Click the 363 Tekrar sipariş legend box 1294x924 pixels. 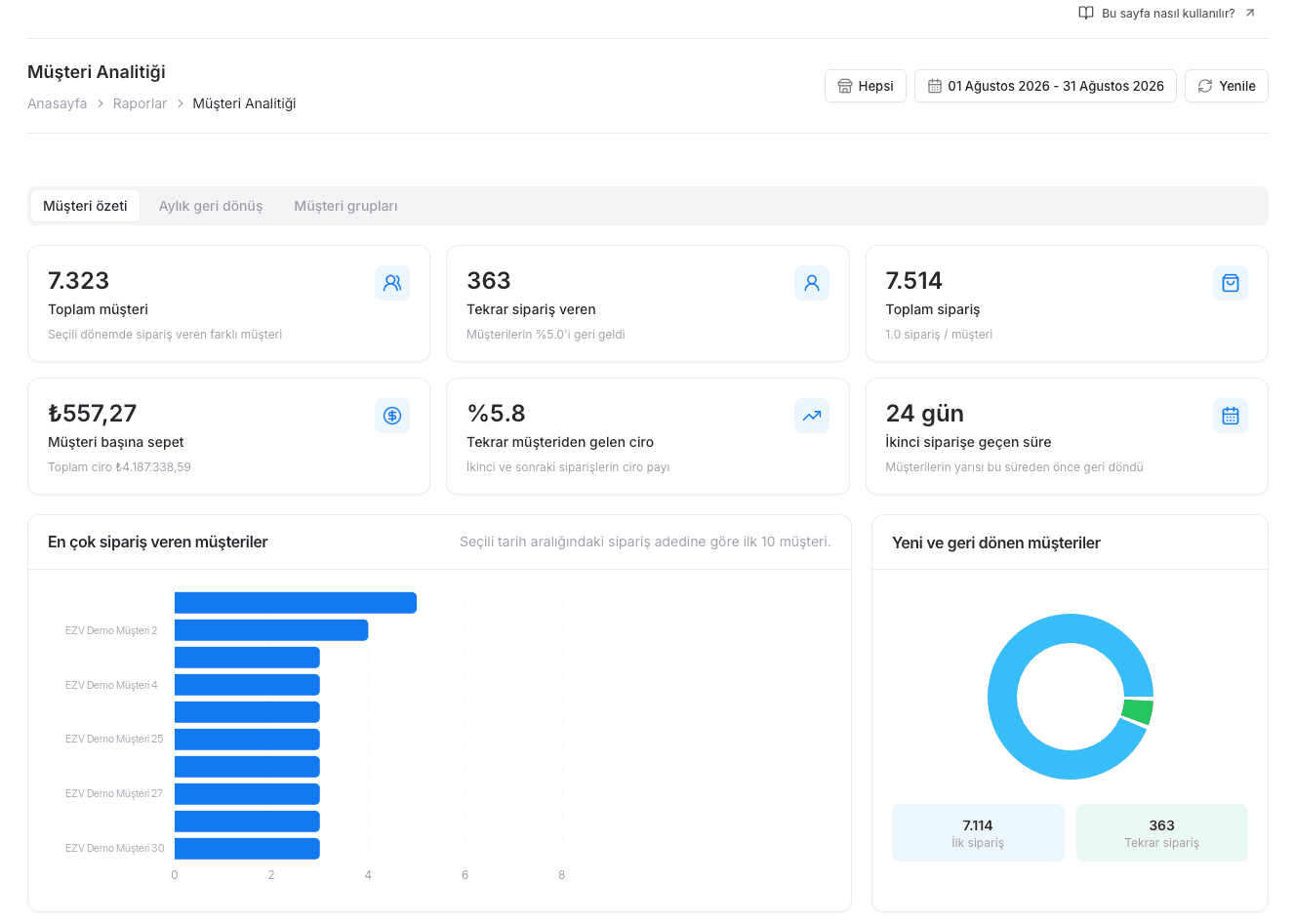coord(1161,833)
